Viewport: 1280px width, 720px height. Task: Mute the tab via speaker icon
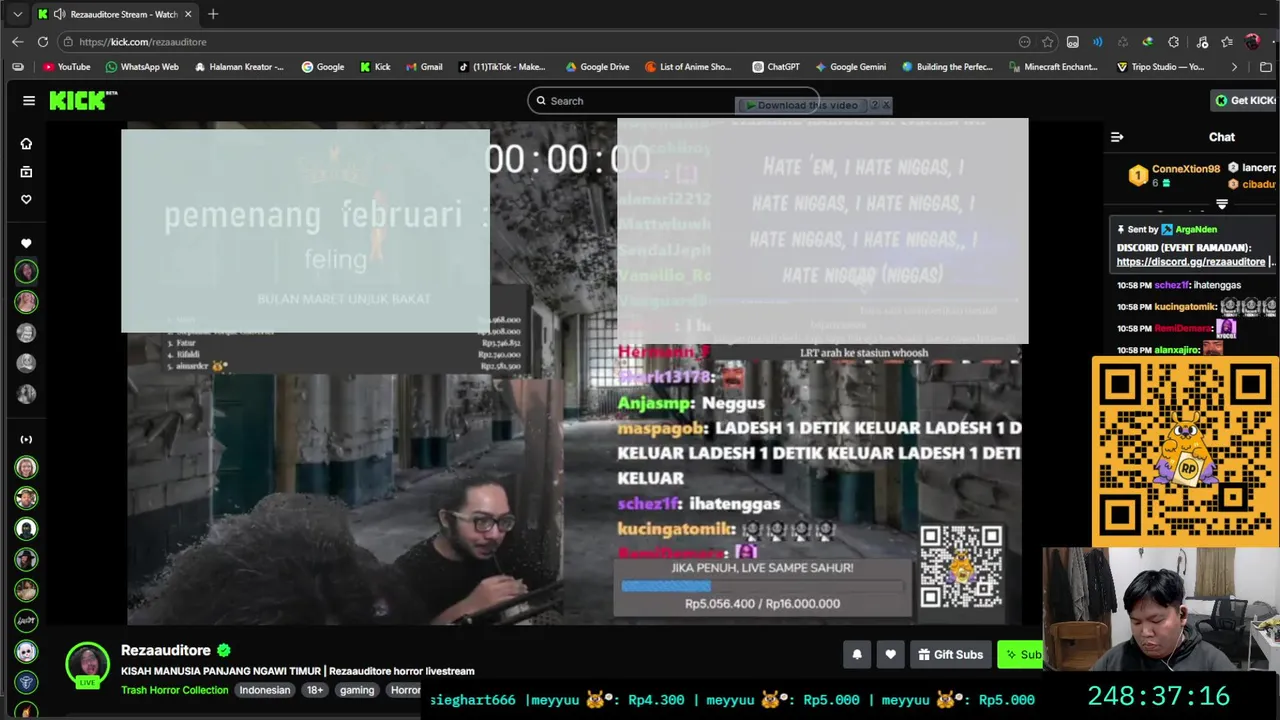tap(59, 14)
